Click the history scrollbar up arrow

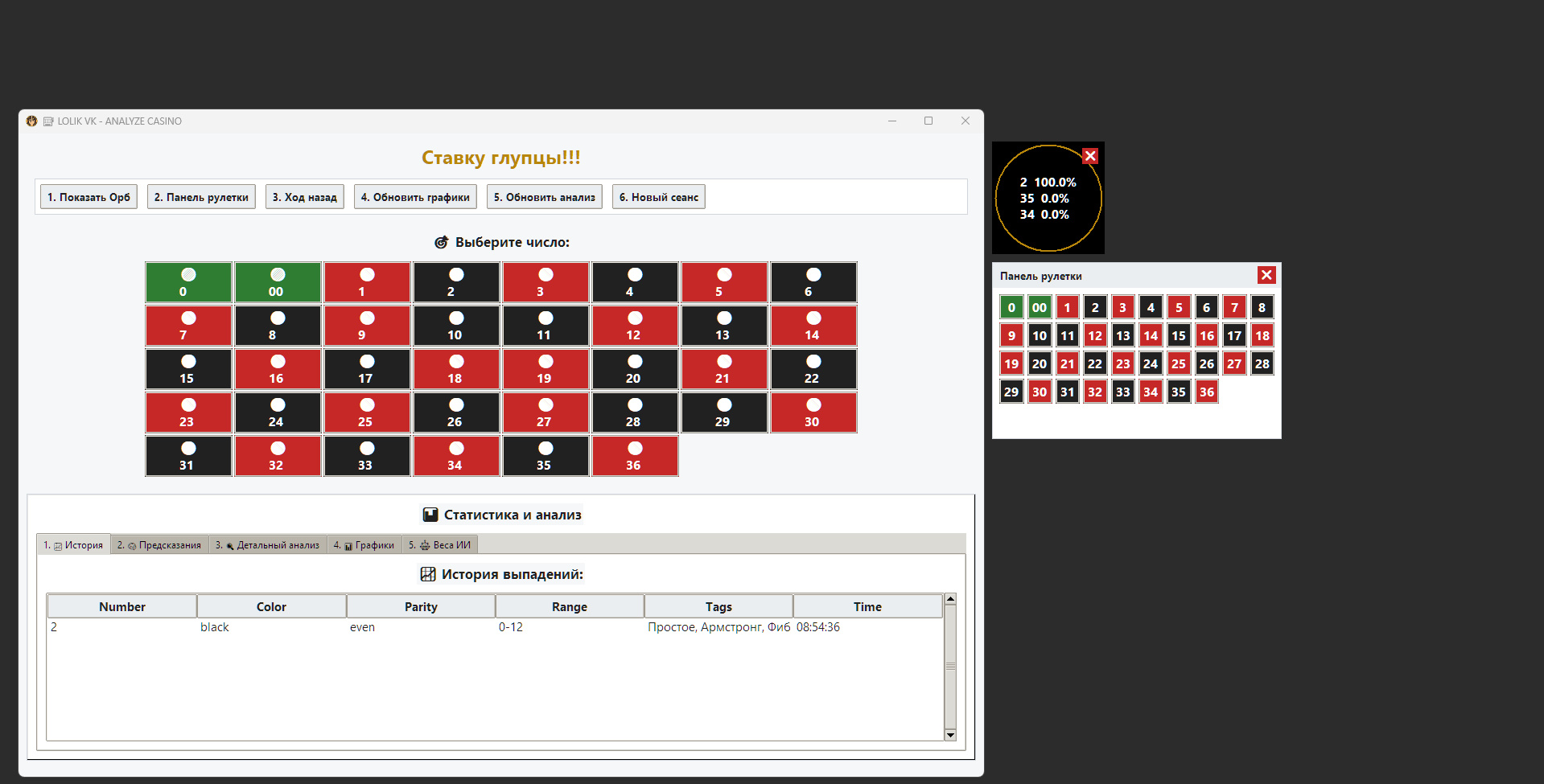[950, 599]
